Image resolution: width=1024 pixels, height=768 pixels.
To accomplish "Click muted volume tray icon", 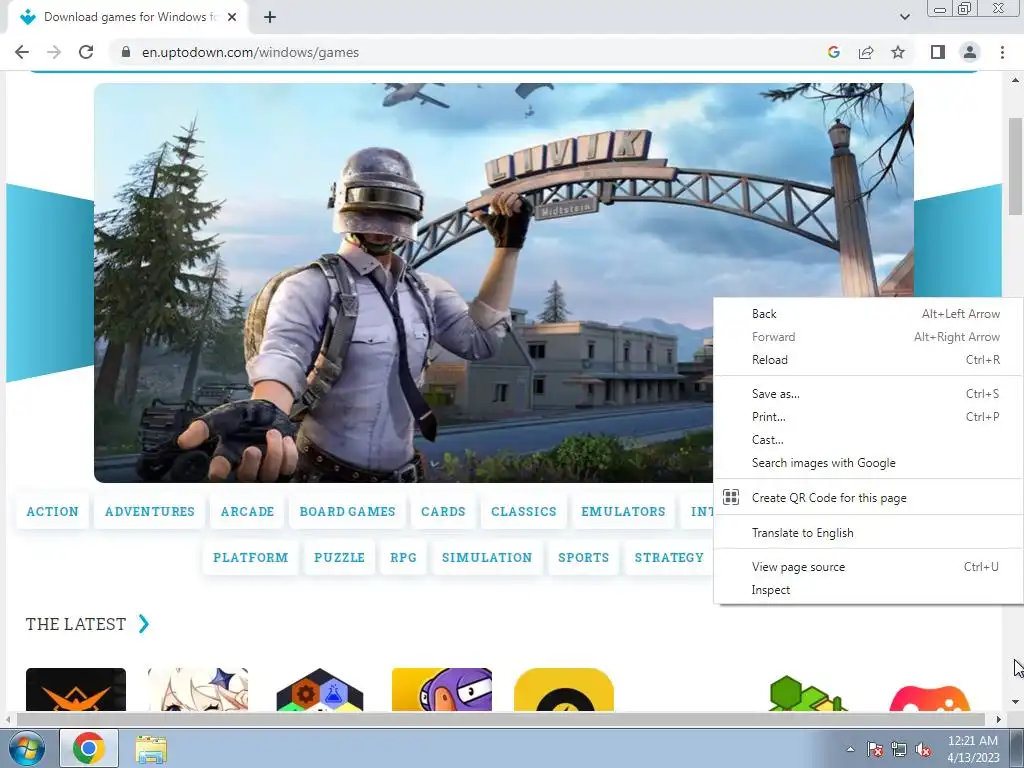I will (923, 749).
